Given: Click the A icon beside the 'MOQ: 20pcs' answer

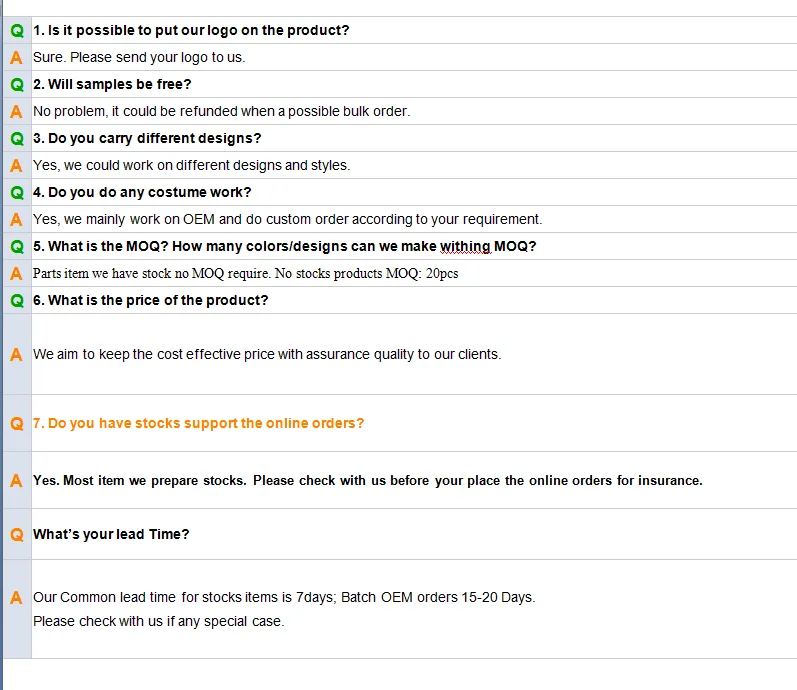Looking at the screenshot, I should (17, 273).
